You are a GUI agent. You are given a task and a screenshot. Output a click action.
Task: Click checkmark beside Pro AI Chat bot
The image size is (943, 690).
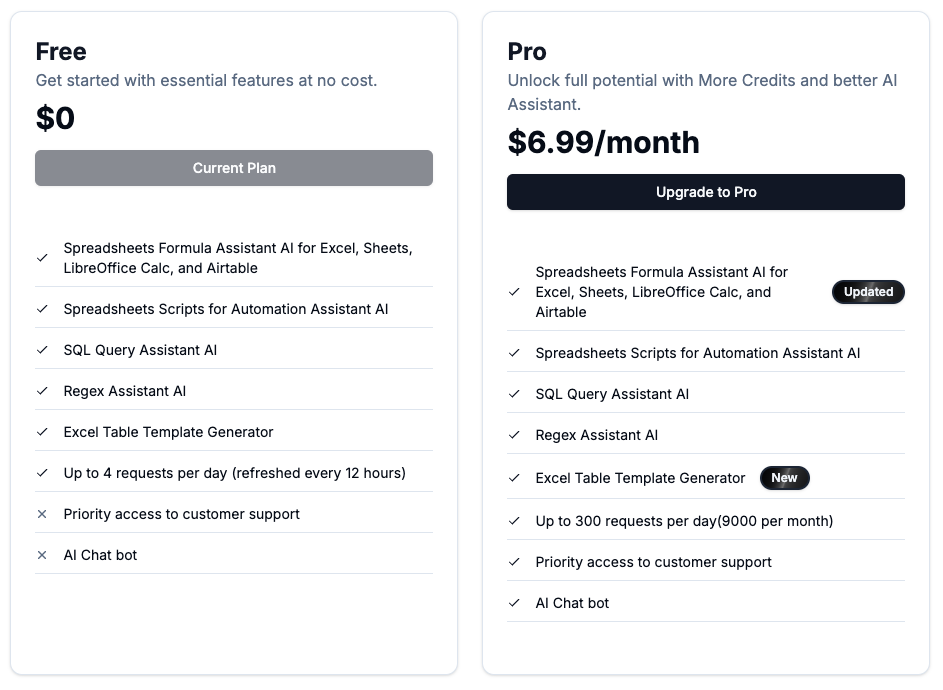(x=514, y=603)
